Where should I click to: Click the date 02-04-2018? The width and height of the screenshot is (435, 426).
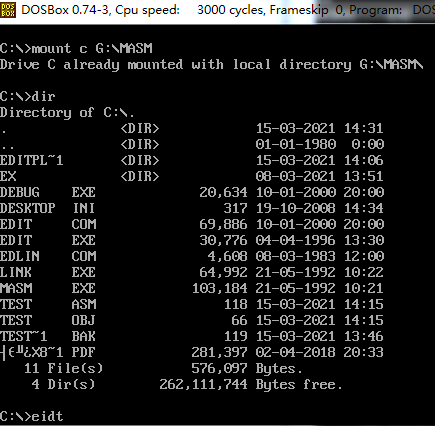click(x=296, y=352)
